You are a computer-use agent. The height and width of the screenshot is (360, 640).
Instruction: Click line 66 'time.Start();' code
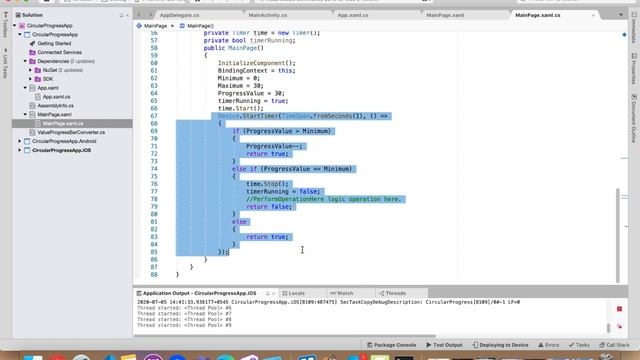[240, 108]
